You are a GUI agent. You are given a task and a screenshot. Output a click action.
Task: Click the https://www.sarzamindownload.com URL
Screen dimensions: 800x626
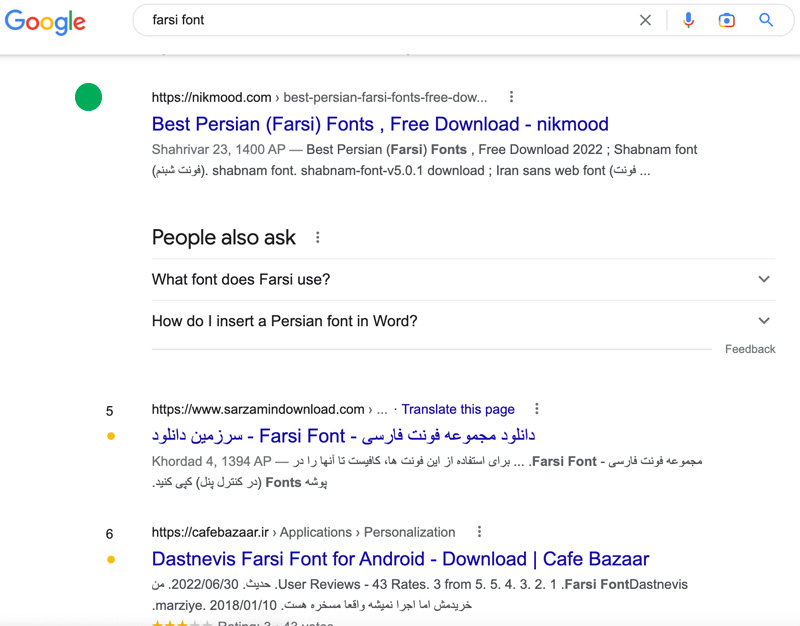click(258, 409)
